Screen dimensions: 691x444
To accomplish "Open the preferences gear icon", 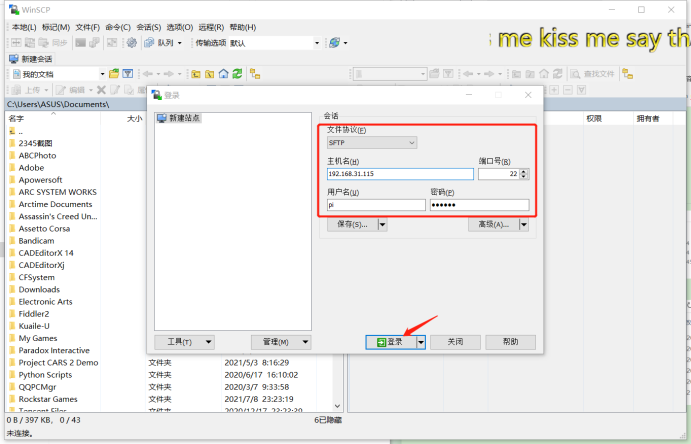I will coord(131,43).
